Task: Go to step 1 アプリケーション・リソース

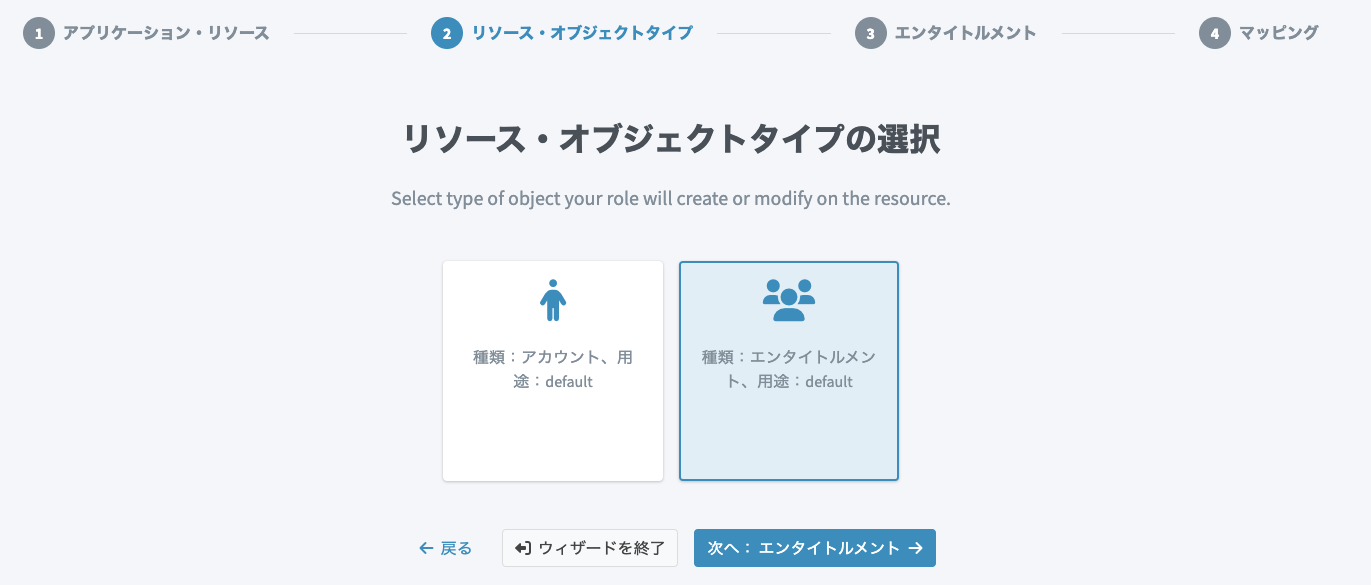Action: [x=146, y=33]
